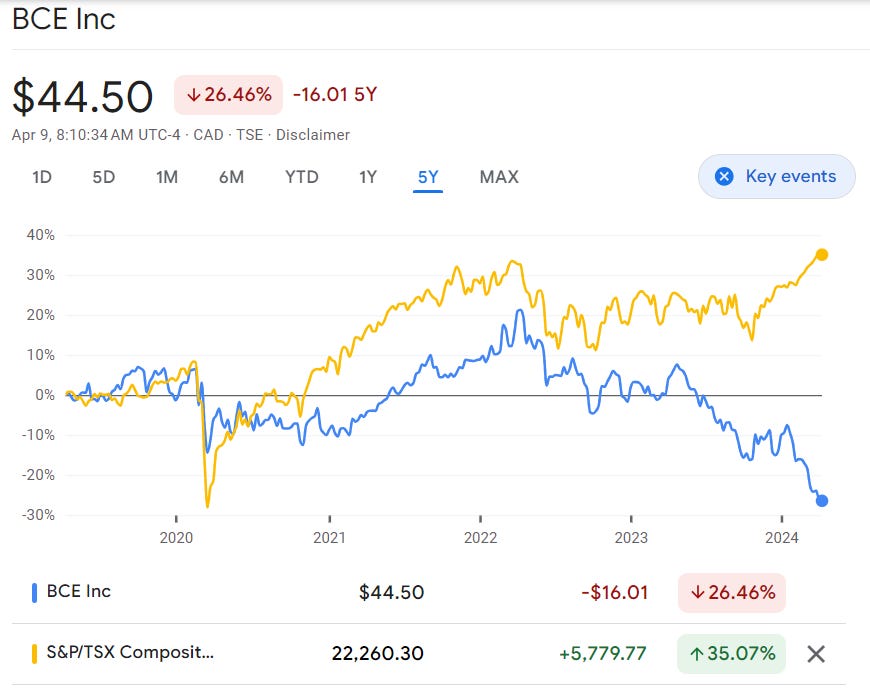
Task: Click the 2021 x-axis label
Action: [329, 538]
